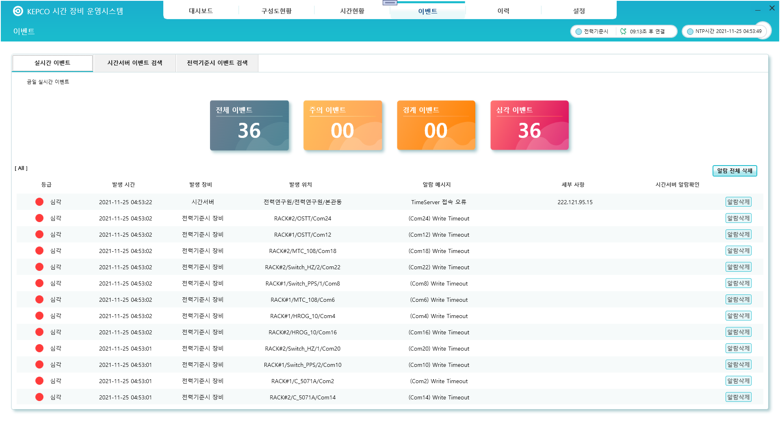The width and height of the screenshot is (780, 423).
Task: Select the red 심각 이벤트 card
Action: (529, 125)
